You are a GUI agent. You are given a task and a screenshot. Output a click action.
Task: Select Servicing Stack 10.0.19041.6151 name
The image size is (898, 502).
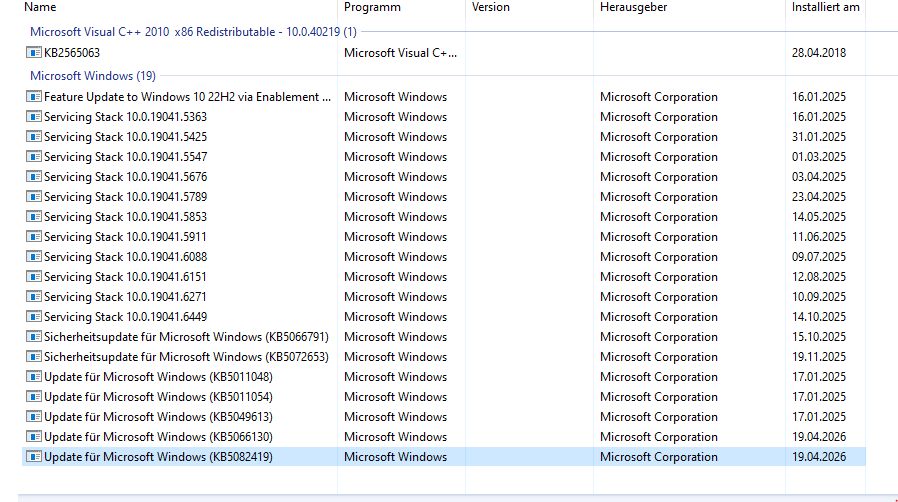point(125,277)
